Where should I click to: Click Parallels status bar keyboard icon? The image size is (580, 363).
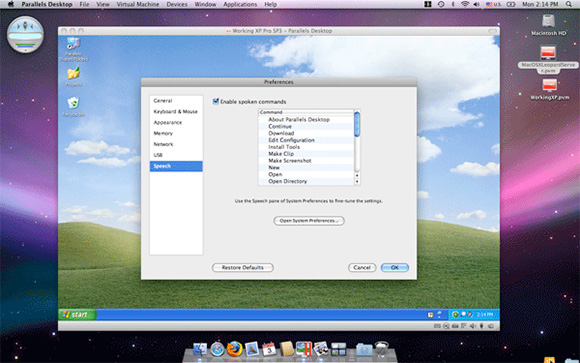(x=437, y=326)
